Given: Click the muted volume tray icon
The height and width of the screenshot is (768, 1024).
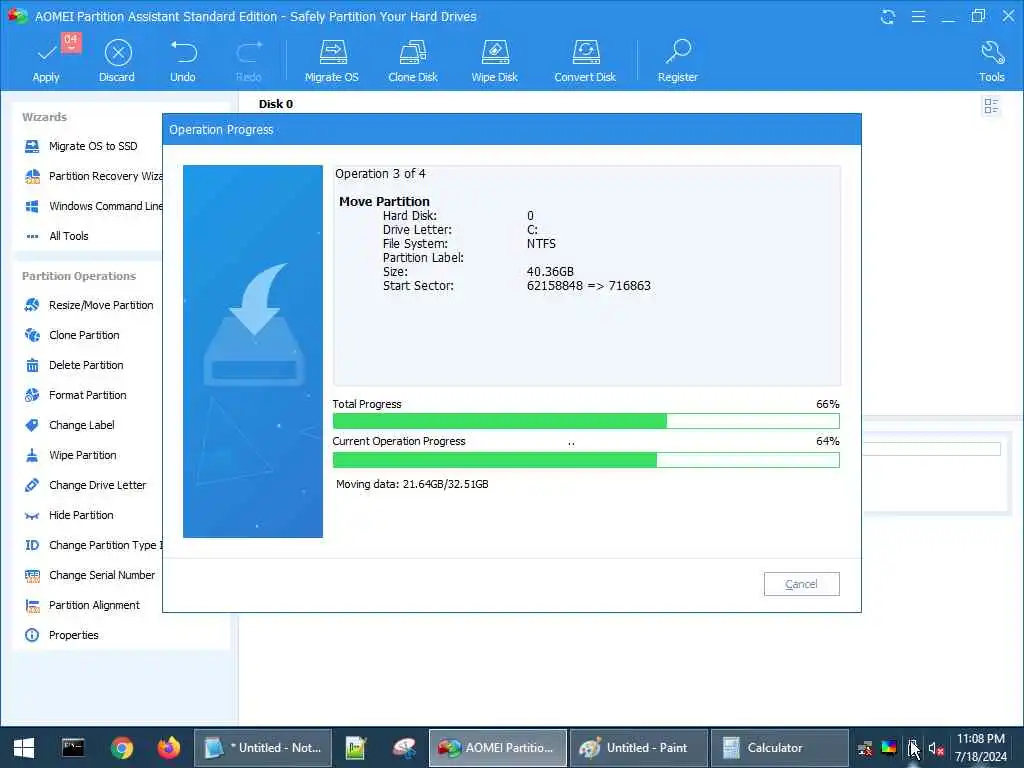Looking at the screenshot, I should pyautogui.click(x=936, y=748).
